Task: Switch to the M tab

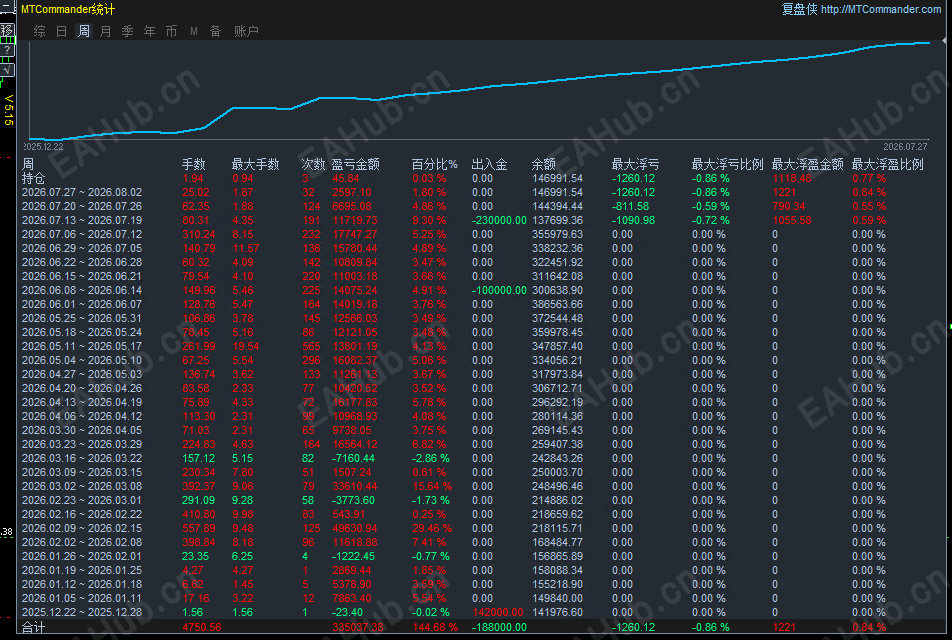Action: (194, 31)
